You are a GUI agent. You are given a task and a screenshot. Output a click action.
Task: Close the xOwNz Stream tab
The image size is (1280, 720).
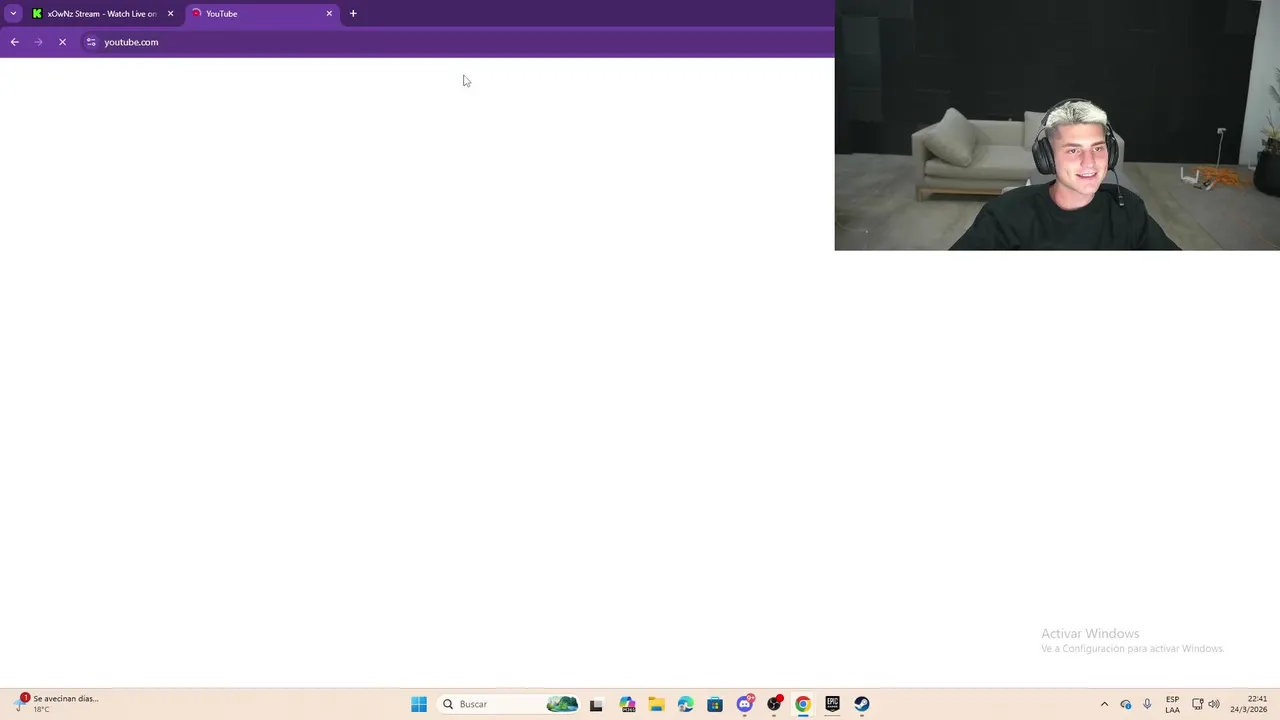pyautogui.click(x=170, y=14)
